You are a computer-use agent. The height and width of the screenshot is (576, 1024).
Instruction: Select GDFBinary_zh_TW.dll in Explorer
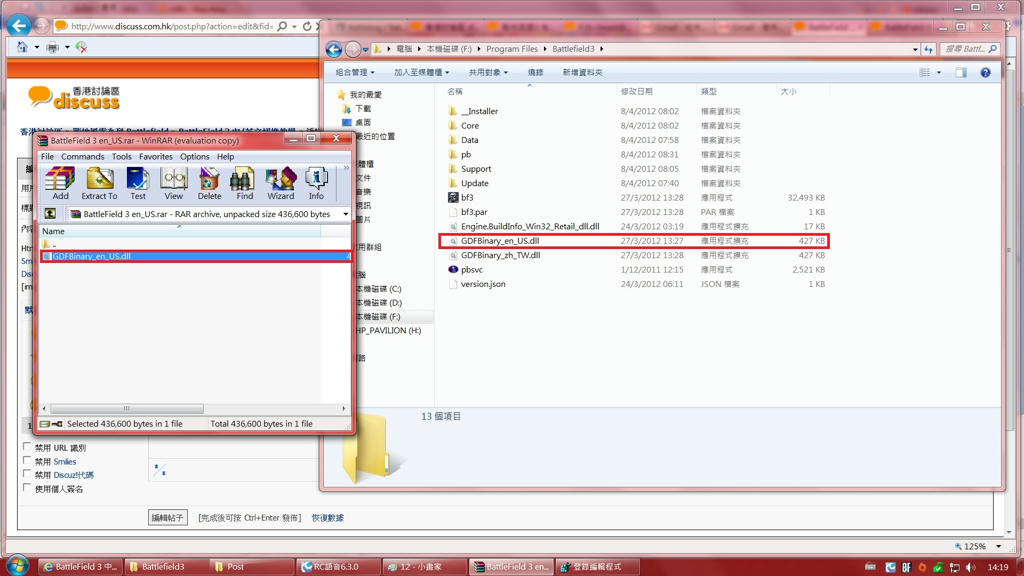click(500, 255)
